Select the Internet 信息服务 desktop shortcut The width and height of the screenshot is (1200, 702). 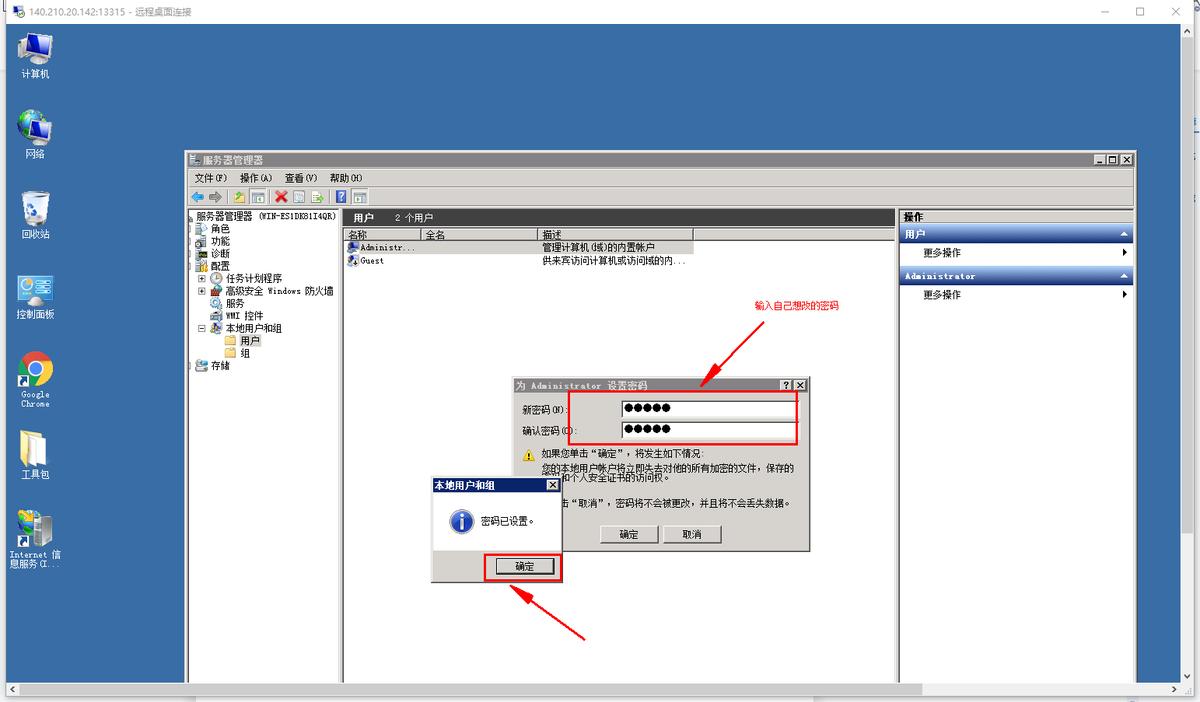[x=35, y=540]
